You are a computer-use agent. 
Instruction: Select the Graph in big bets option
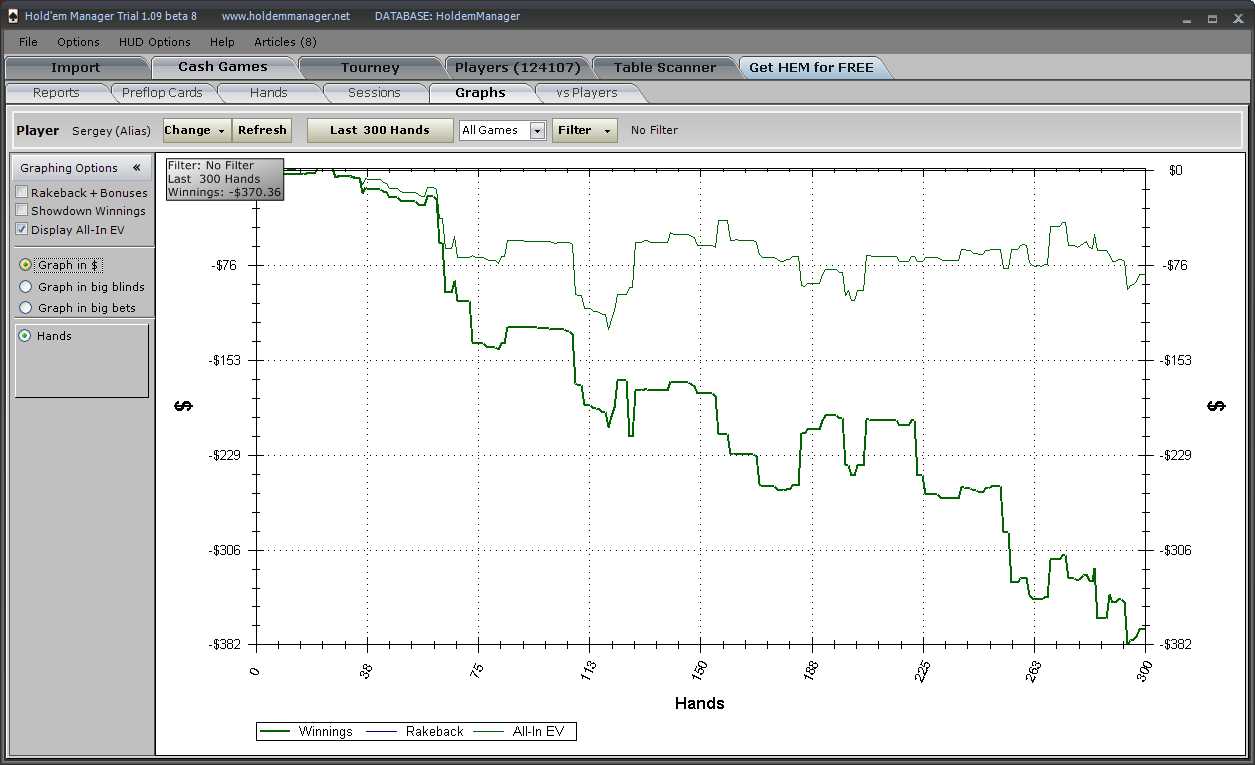(26, 308)
